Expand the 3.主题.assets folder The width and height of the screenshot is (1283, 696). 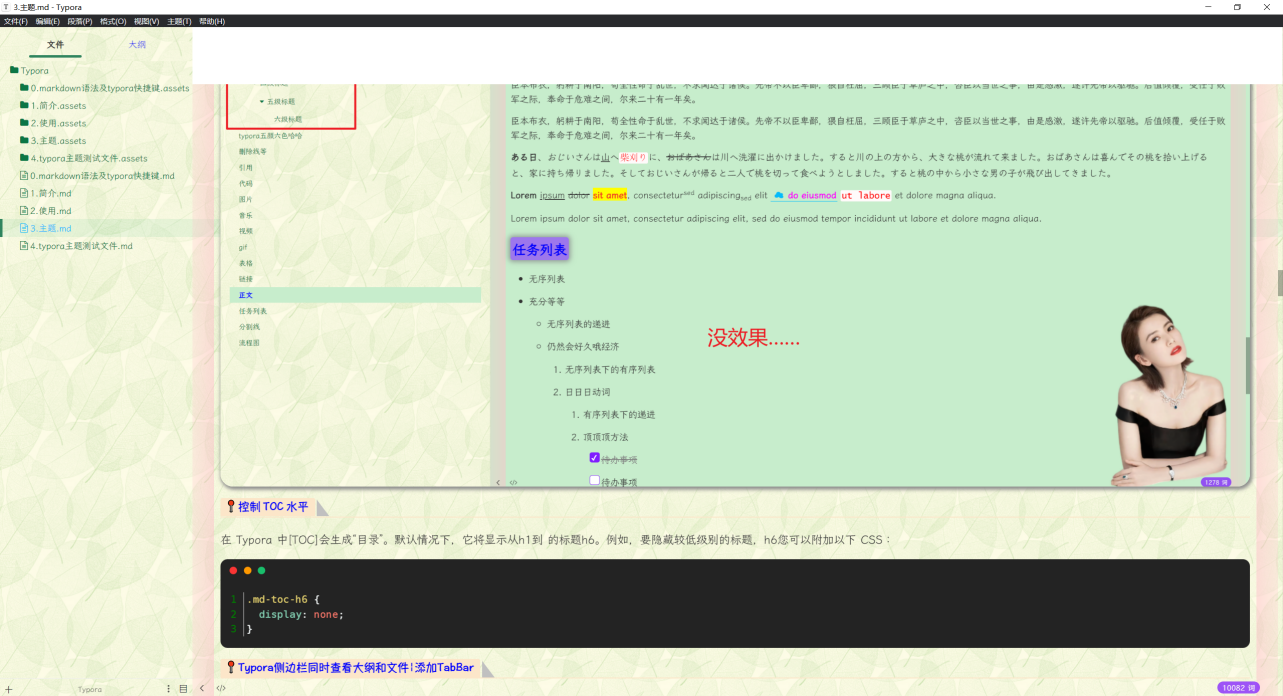(x=52, y=141)
